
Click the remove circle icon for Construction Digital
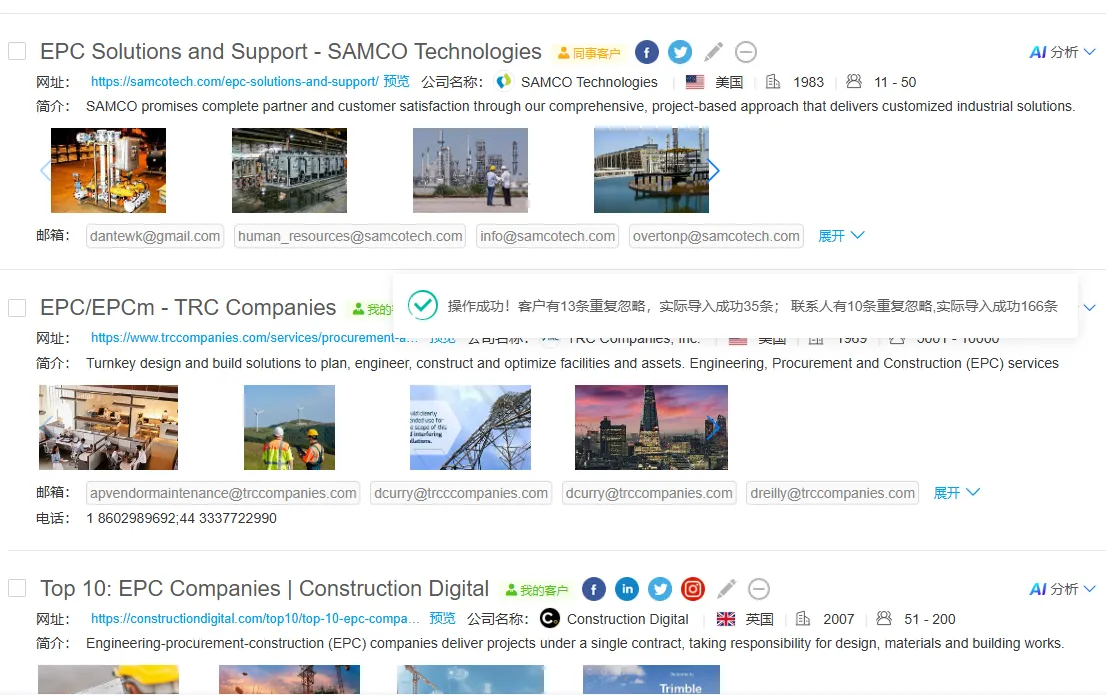pyautogui.click(x=758, y=589)
